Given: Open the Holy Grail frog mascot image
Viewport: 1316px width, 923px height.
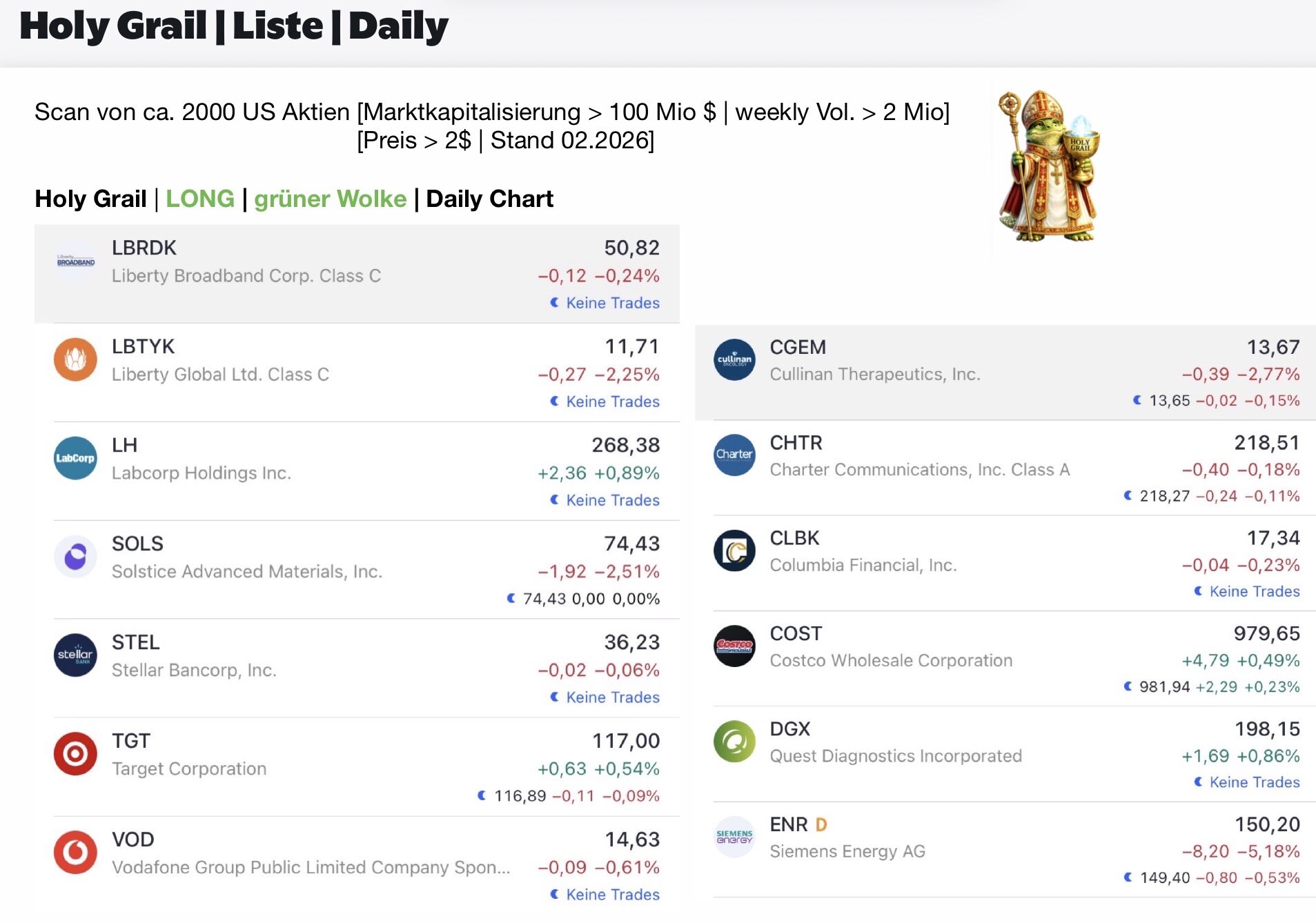Looking at the screenshot, I should coord(1048,167).
